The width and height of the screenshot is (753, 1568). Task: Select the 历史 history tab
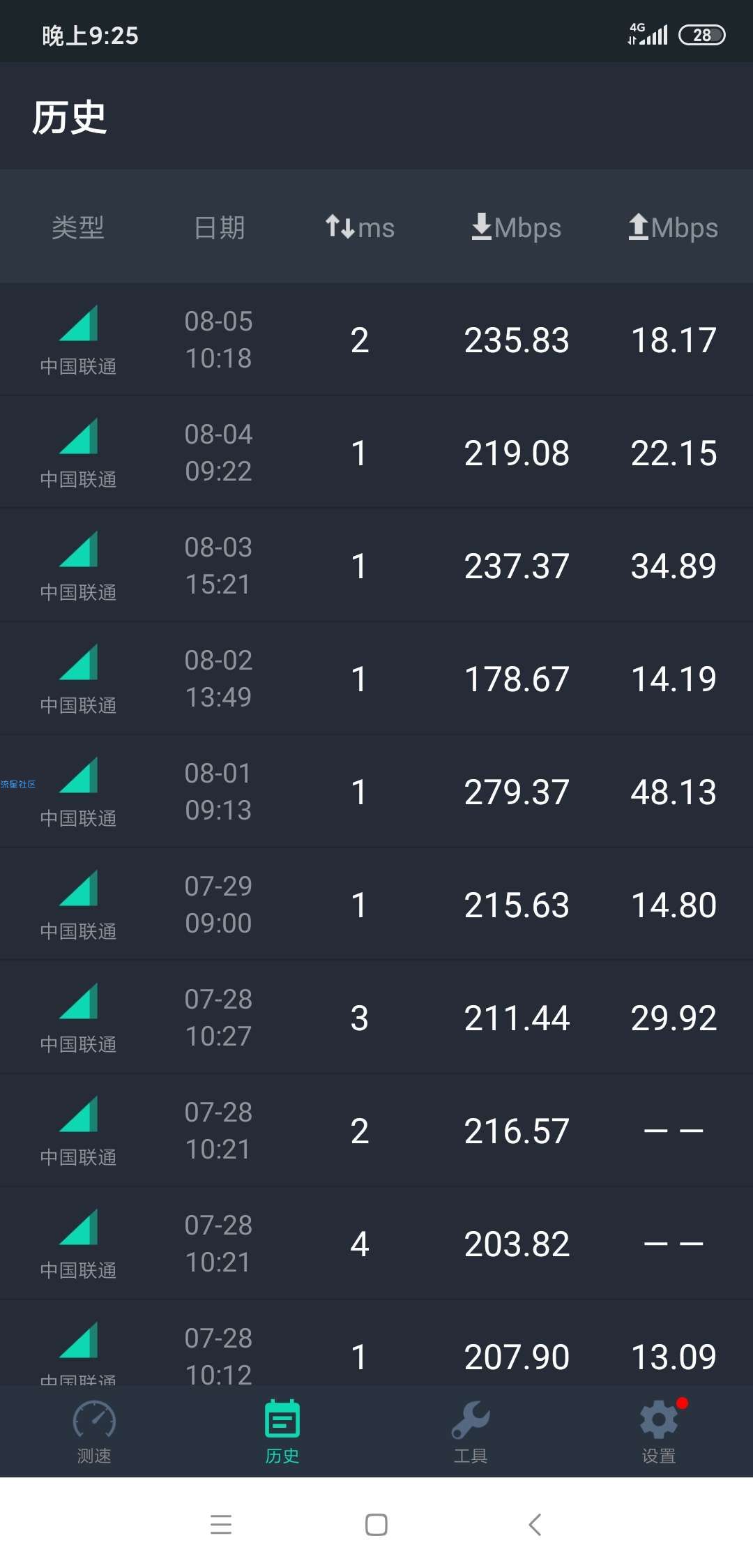click(x=282, y=1432)
